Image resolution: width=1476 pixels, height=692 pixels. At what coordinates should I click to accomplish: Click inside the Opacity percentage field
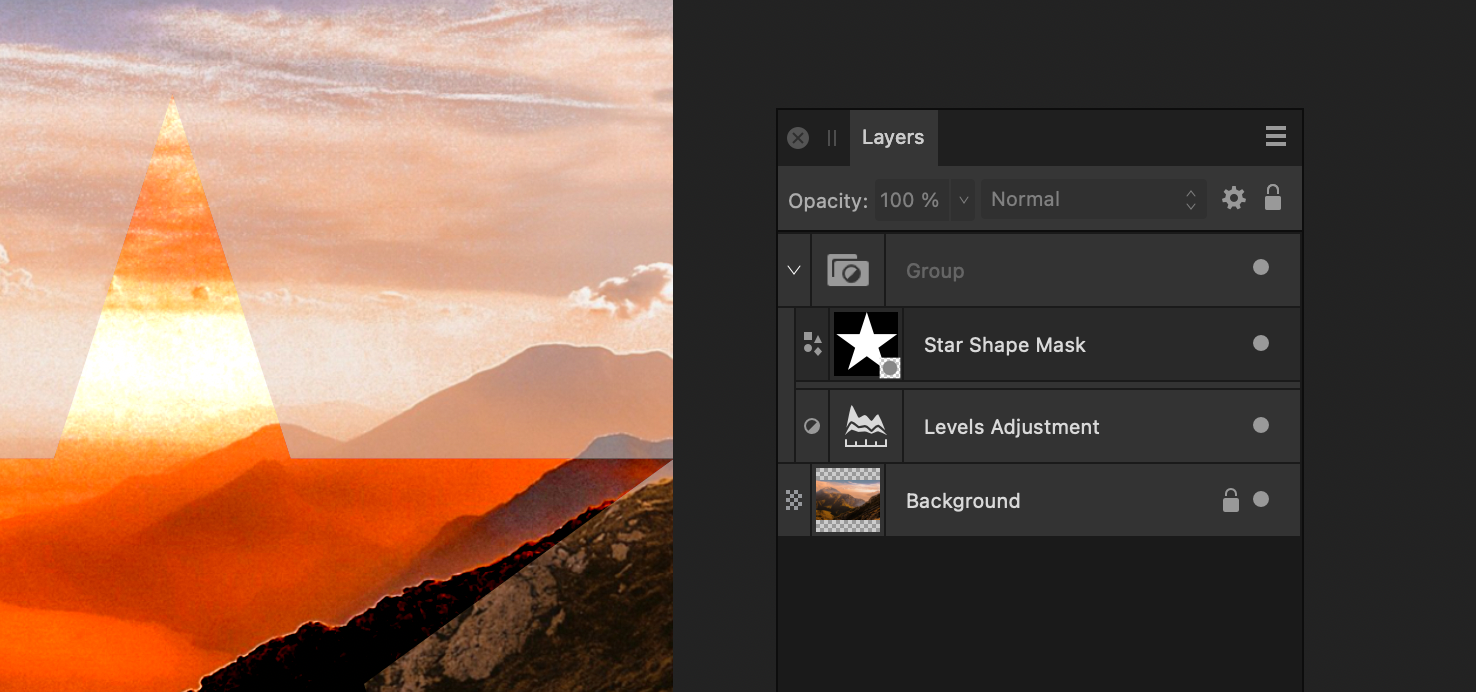tap(910, 199)
